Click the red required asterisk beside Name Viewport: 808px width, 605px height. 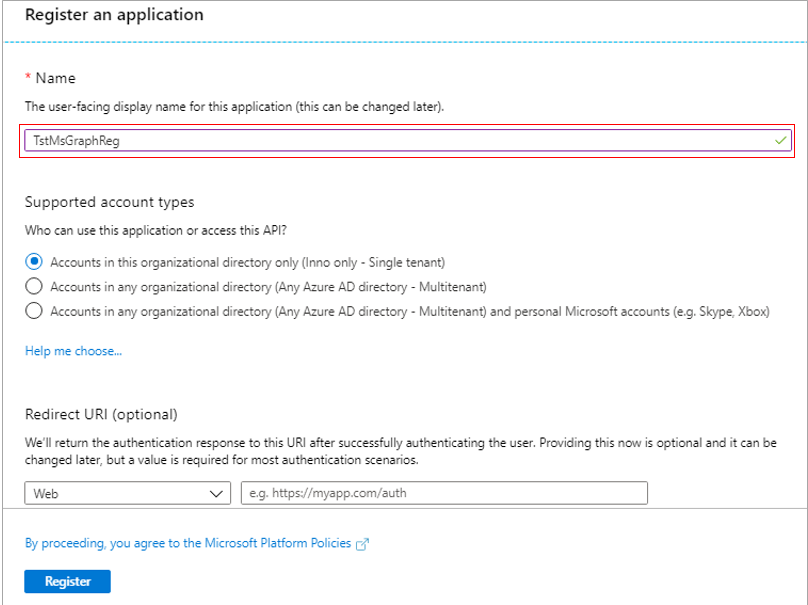(x=28, y=77)
